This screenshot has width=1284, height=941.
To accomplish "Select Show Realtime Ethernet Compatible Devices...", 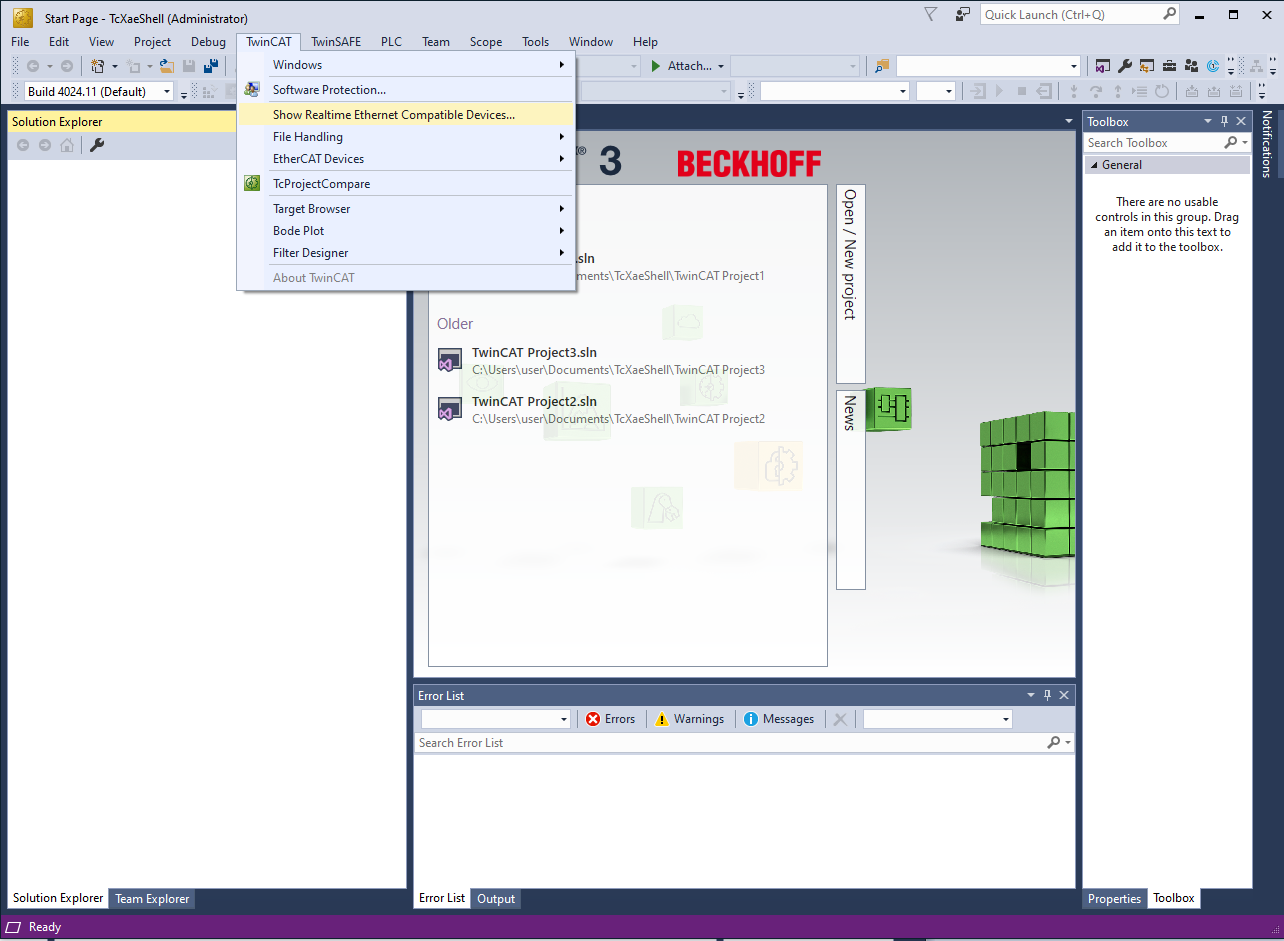I will click(406, 115).
